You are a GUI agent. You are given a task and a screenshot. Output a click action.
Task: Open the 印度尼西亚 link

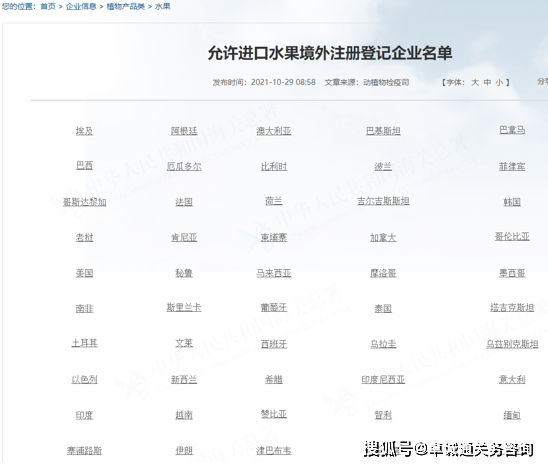[383, 380]
